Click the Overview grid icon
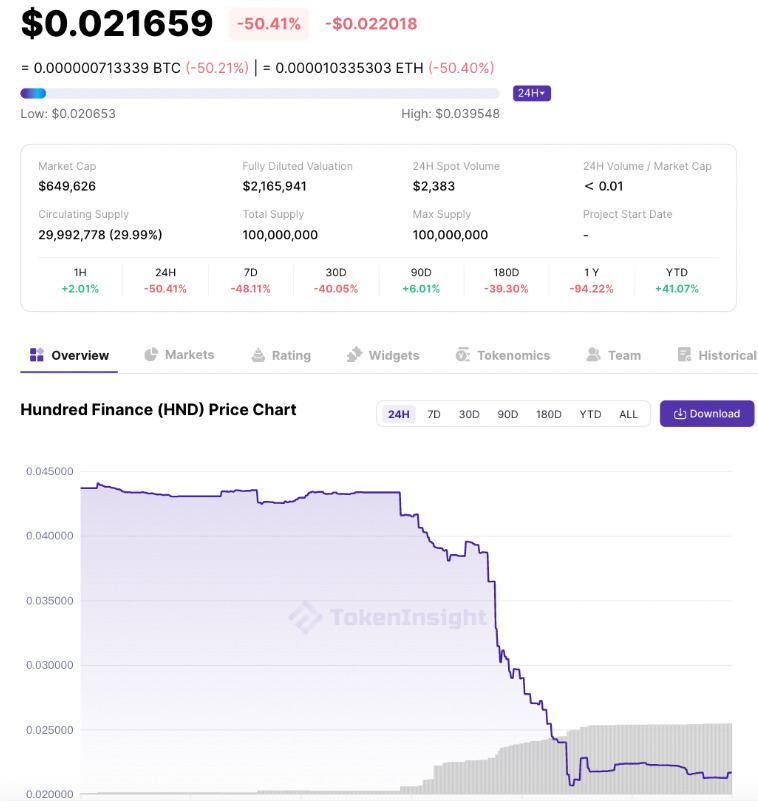The image size is (758, 808). tap(37, 355)
